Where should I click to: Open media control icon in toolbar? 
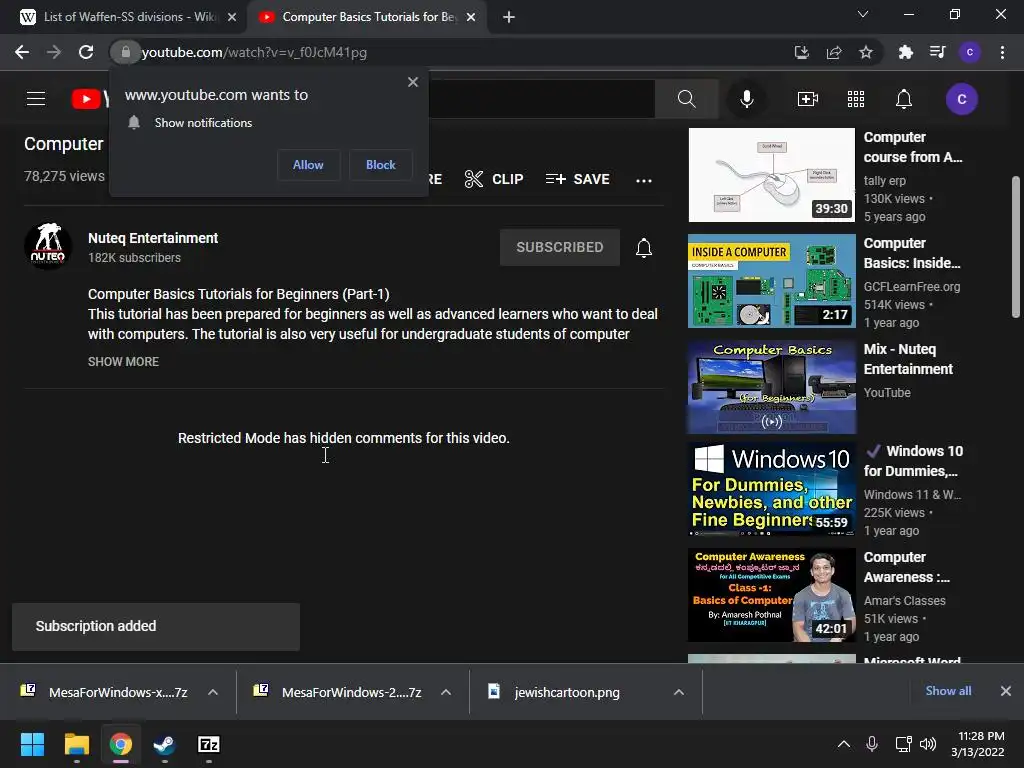[937, 52]
